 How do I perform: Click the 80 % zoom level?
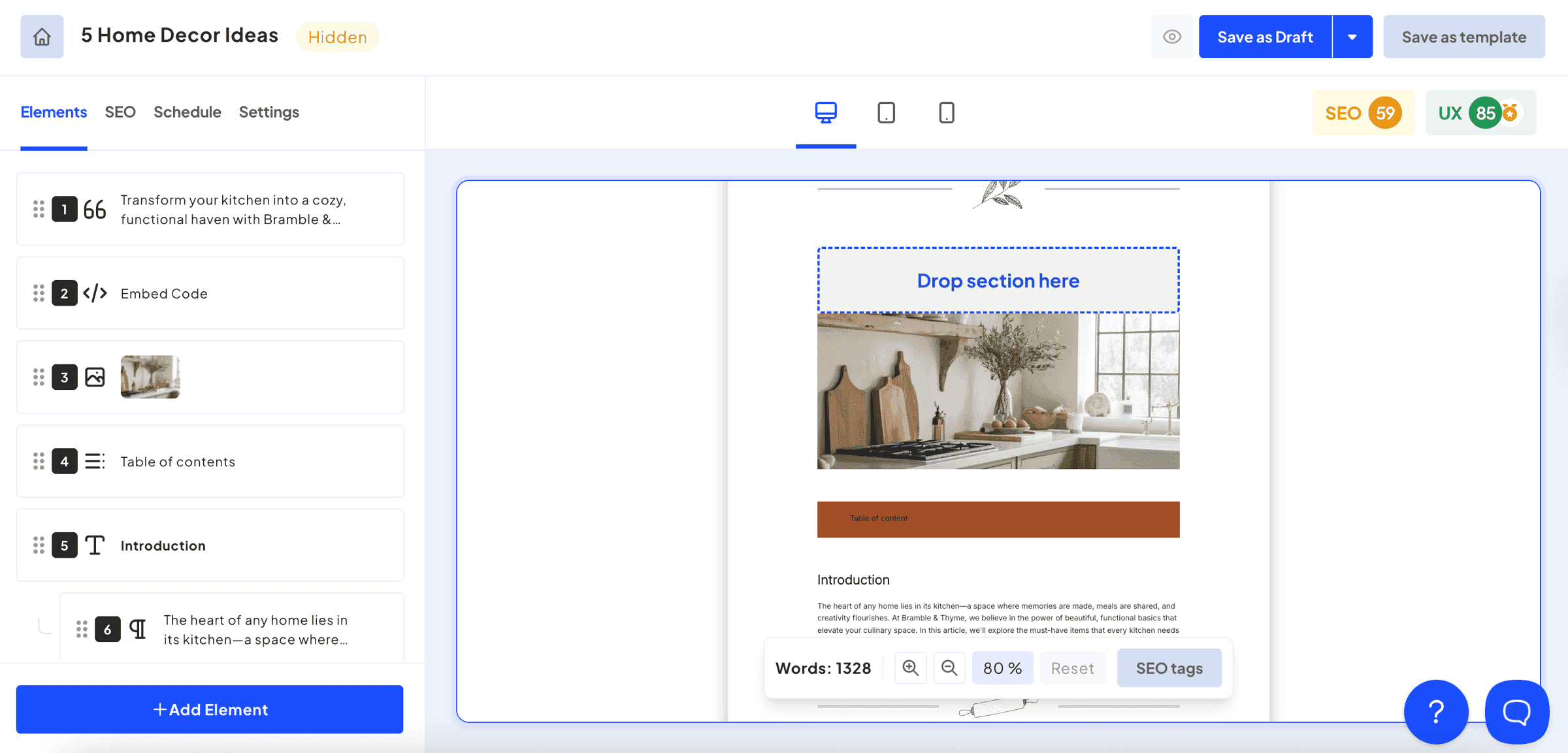coord(1003,668)
